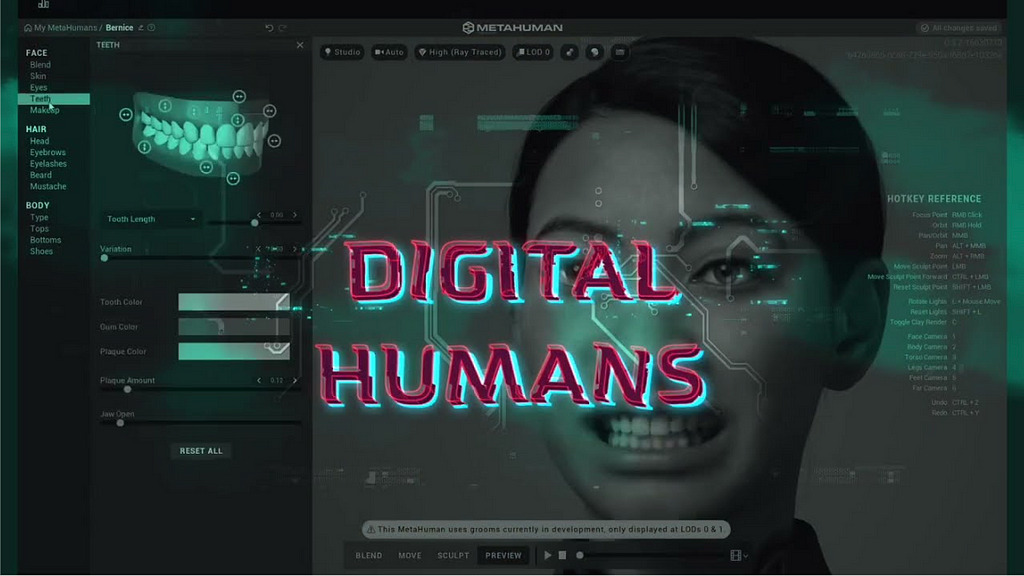Click the edit name pencil next to Bernice
Viewport: 1024px width, 576px height.
click(140, 28)
